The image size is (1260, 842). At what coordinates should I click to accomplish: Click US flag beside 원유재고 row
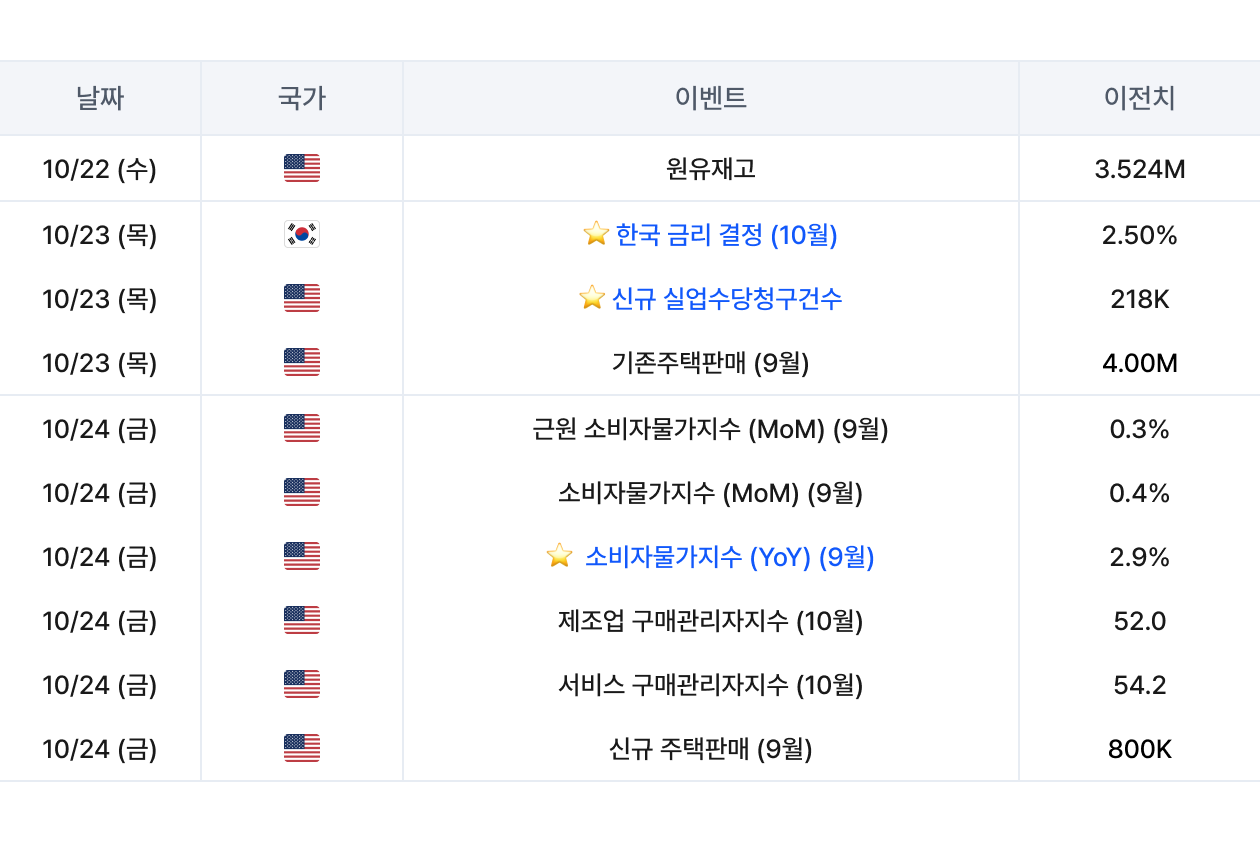(x=301, y=169)
